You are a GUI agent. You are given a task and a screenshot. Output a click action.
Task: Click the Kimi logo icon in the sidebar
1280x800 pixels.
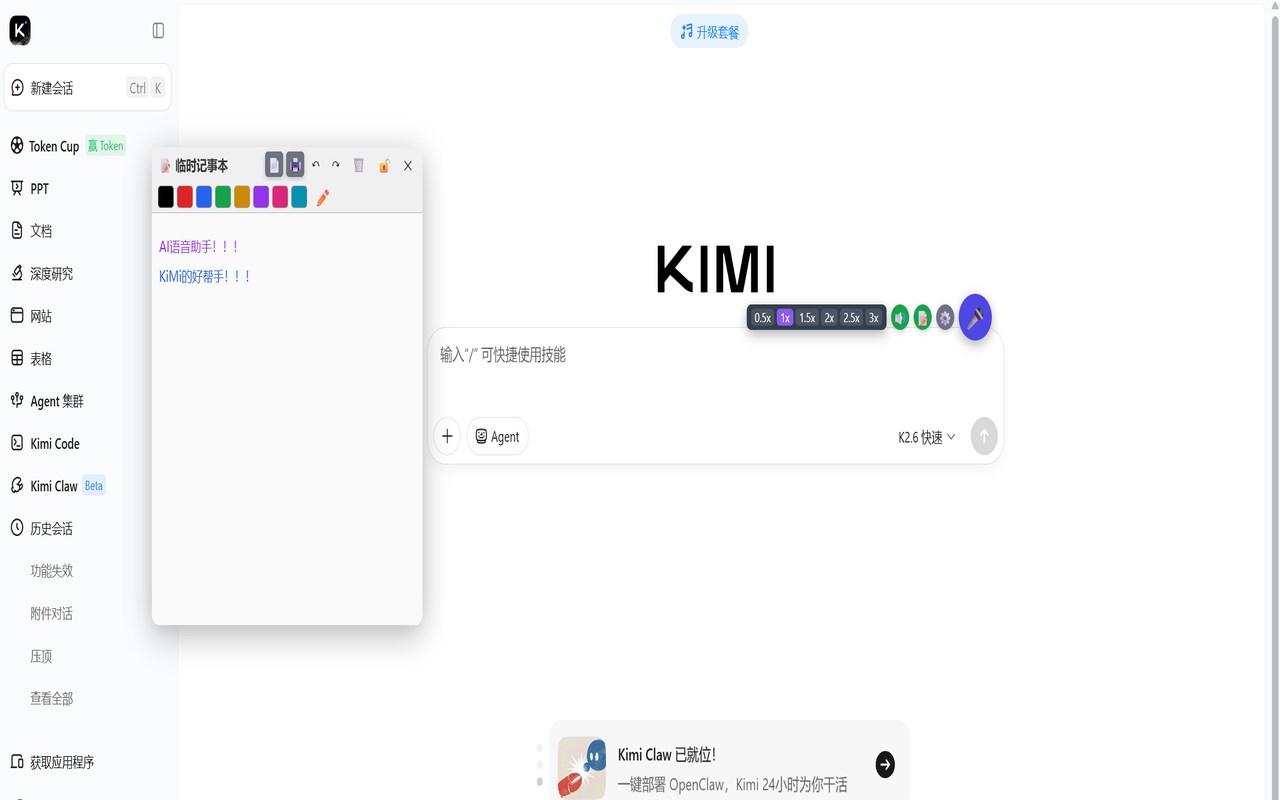(x=20, y=31)
